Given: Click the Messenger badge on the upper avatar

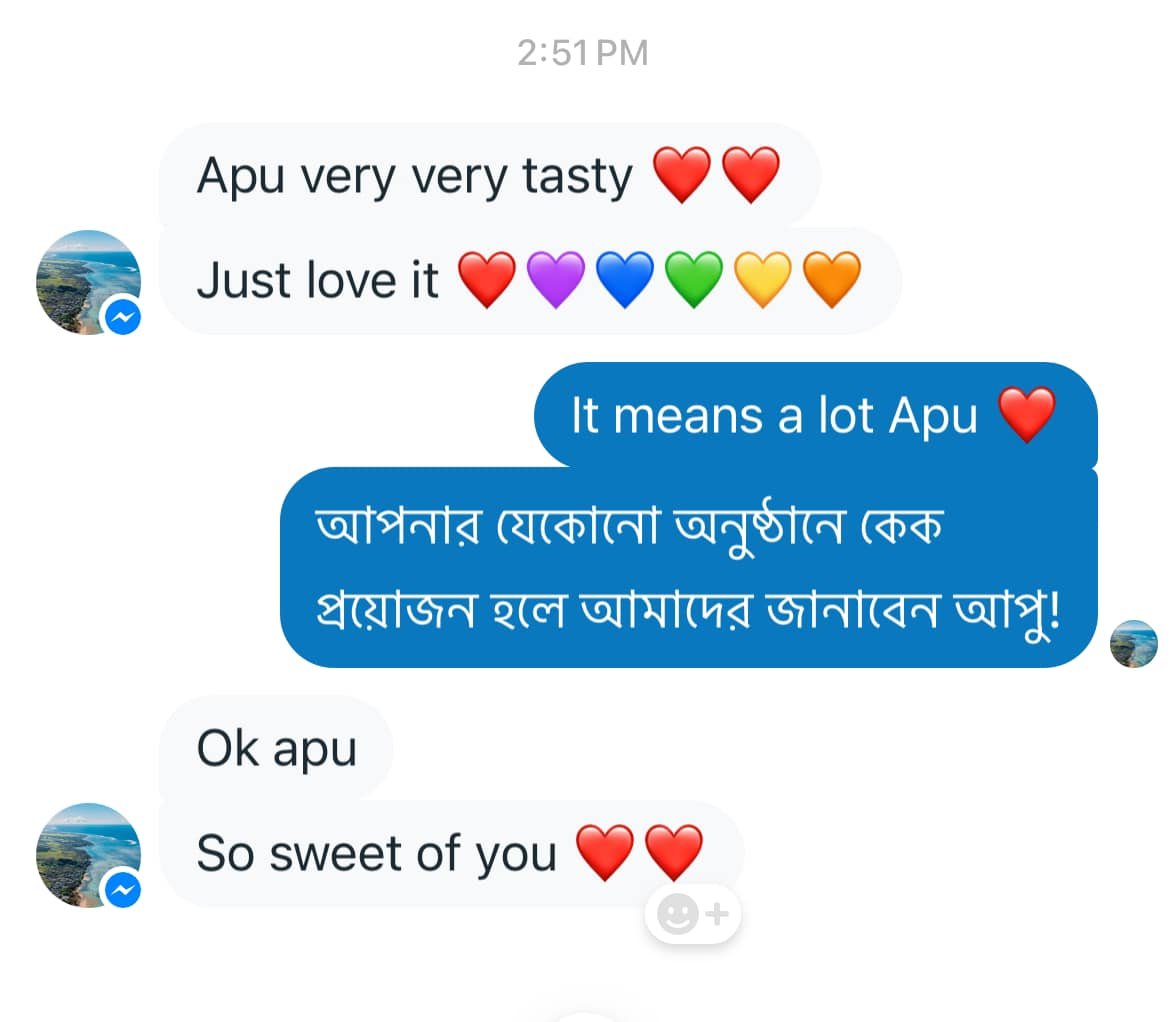Looking at the screenshot, I should 122,318.
